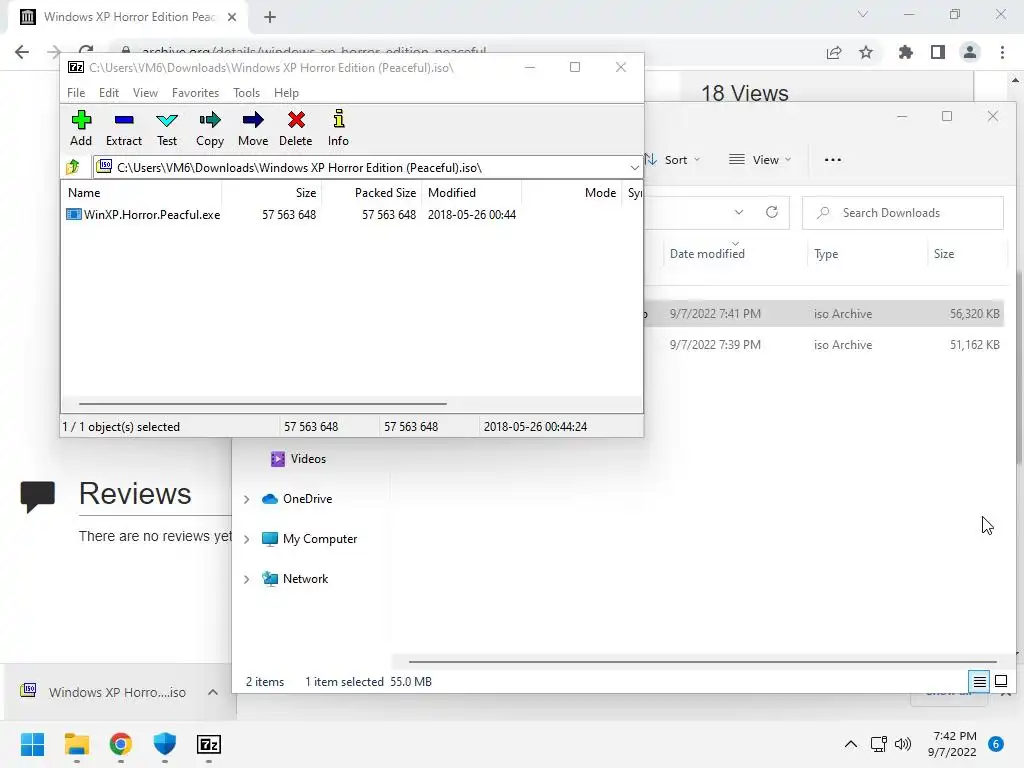Open File Explorer from the taskbar
The height and width of the screenshot is (768, 1024).
(x=76, y=744)
